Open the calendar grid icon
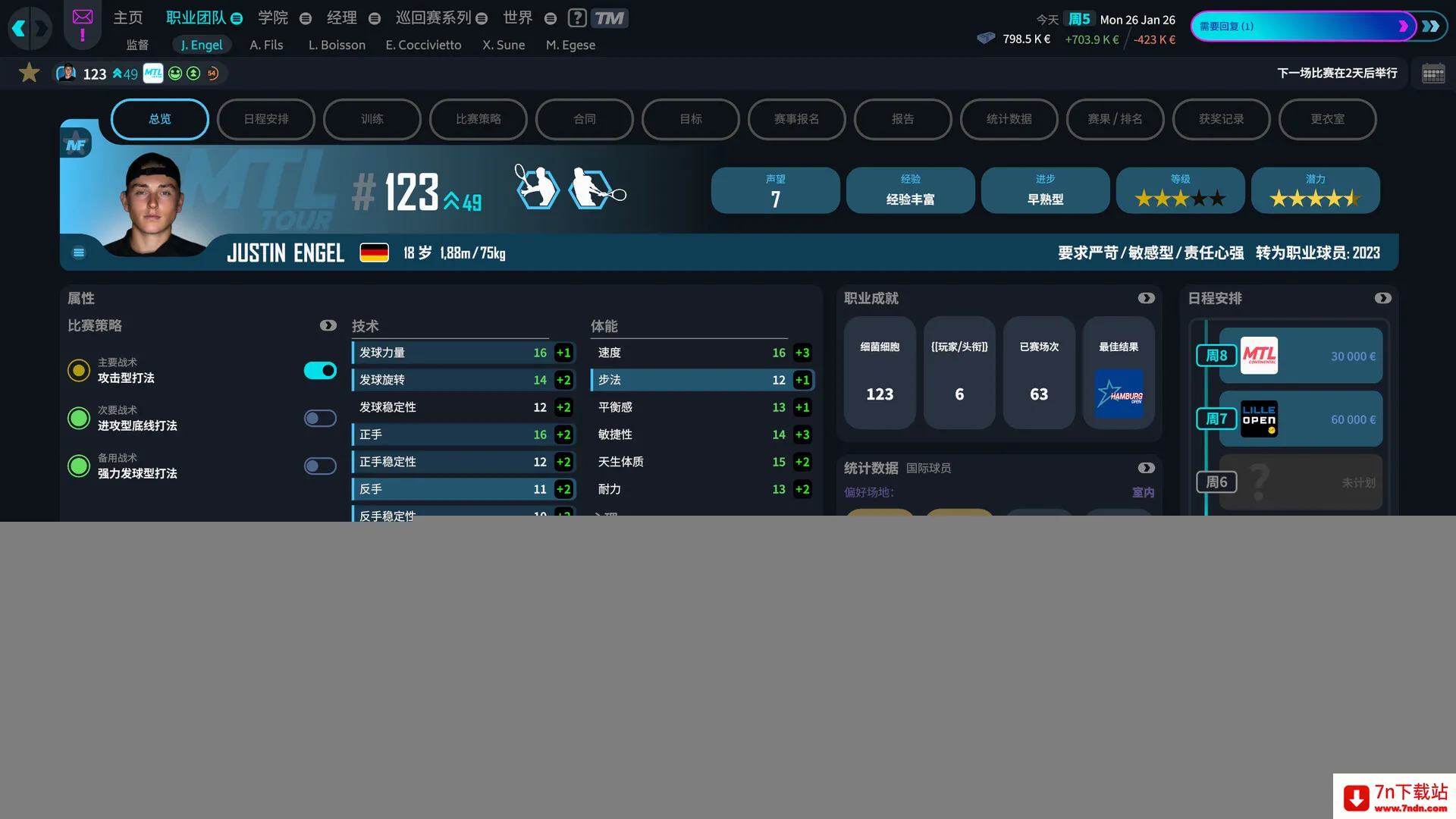The height and width of the screenshot is (819, 1456). (x=1432, y=74)
